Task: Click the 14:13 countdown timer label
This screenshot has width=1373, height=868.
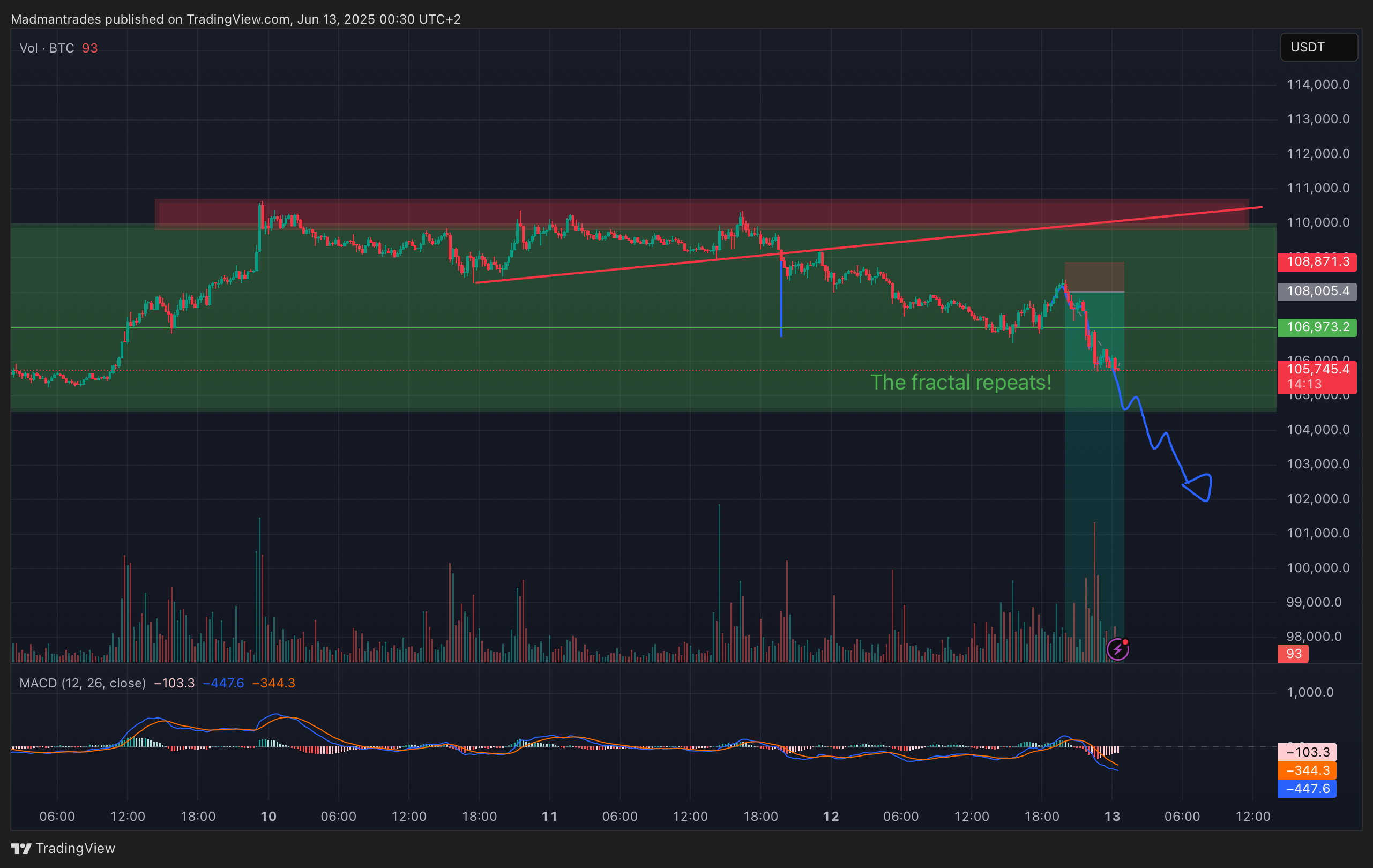Action: pyautogui.click(x=1304, y=384)
